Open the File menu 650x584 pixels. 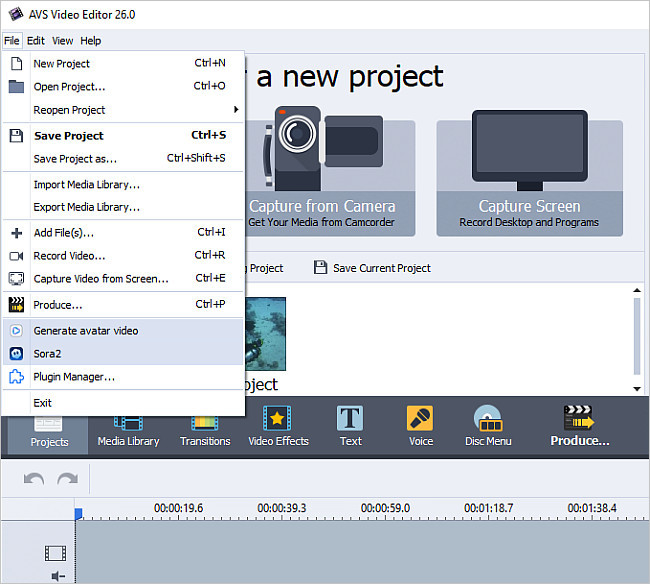12,41
